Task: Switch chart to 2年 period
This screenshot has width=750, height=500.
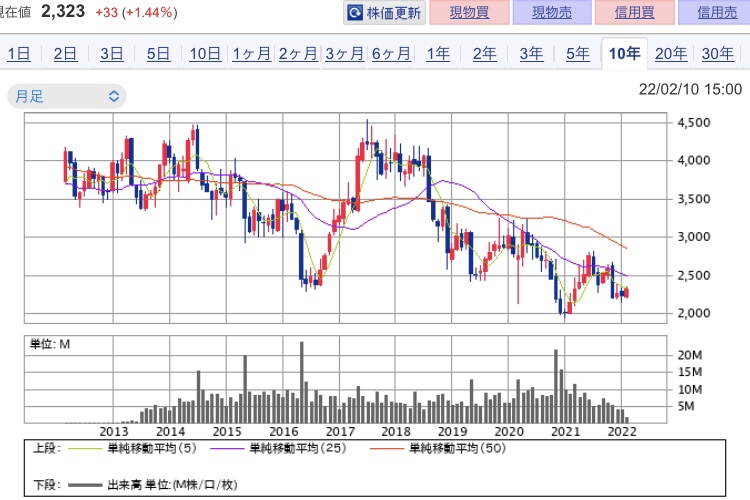Action: (485, 54)
